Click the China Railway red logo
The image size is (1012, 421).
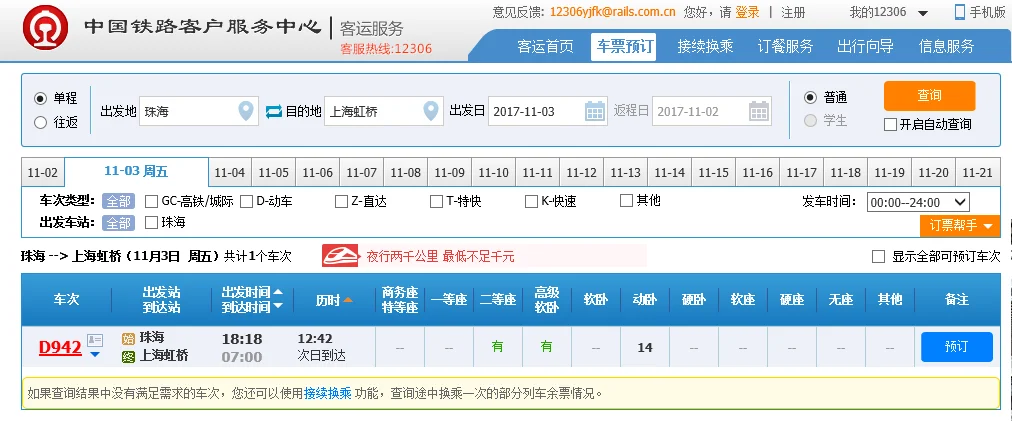[45, 28]
